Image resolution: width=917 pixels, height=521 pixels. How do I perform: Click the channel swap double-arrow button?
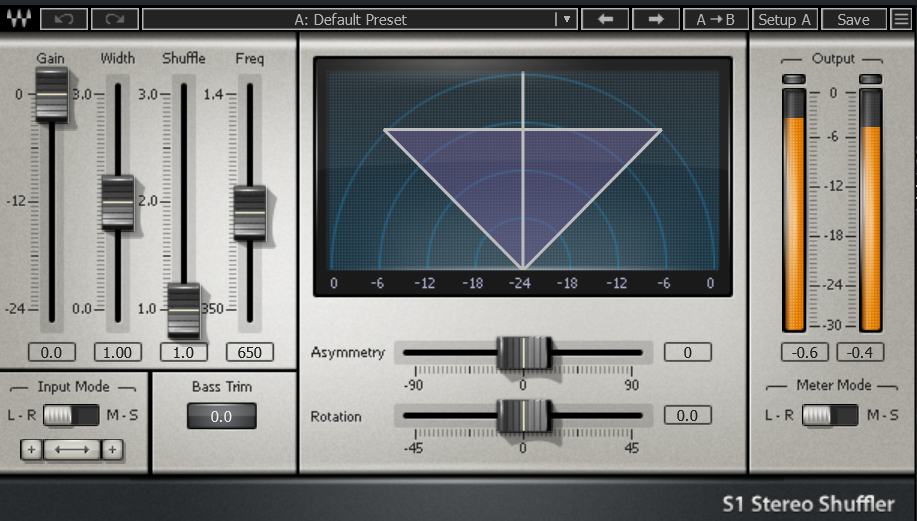(x=71, y=449)
